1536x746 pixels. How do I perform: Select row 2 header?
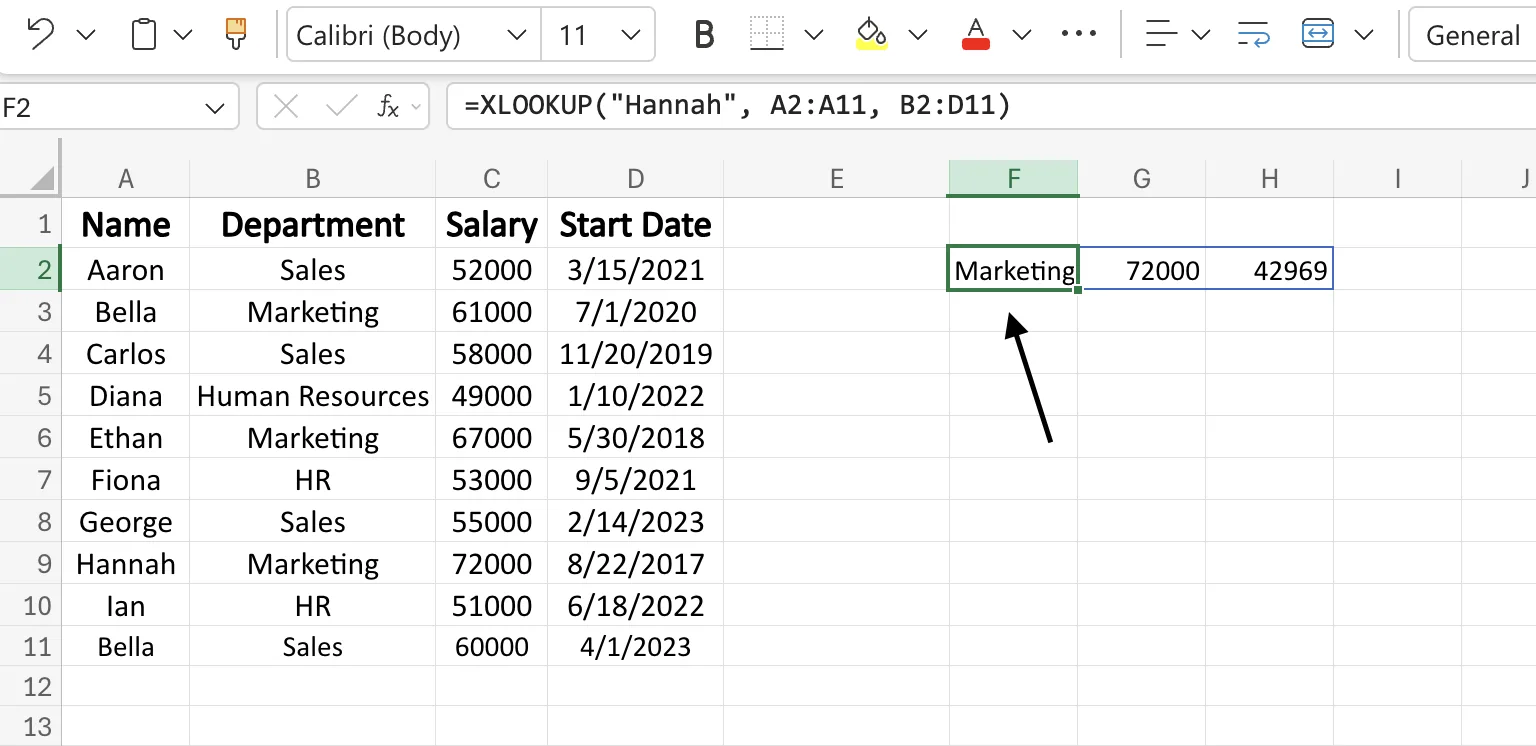coord(31,270)
